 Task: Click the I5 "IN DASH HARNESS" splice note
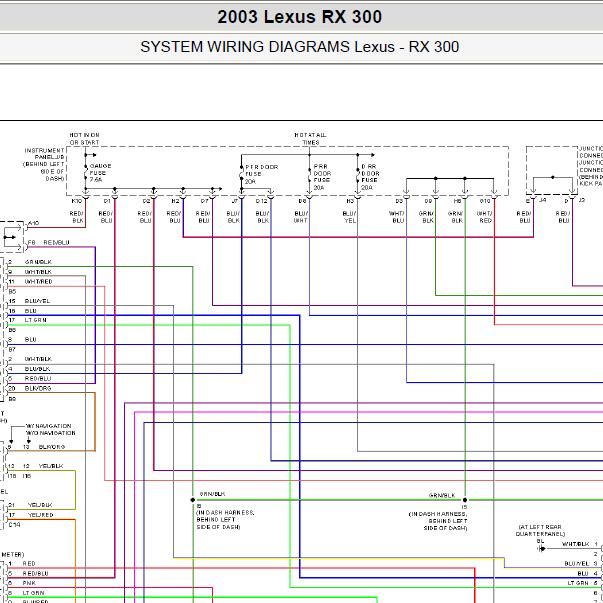point(438,521)
